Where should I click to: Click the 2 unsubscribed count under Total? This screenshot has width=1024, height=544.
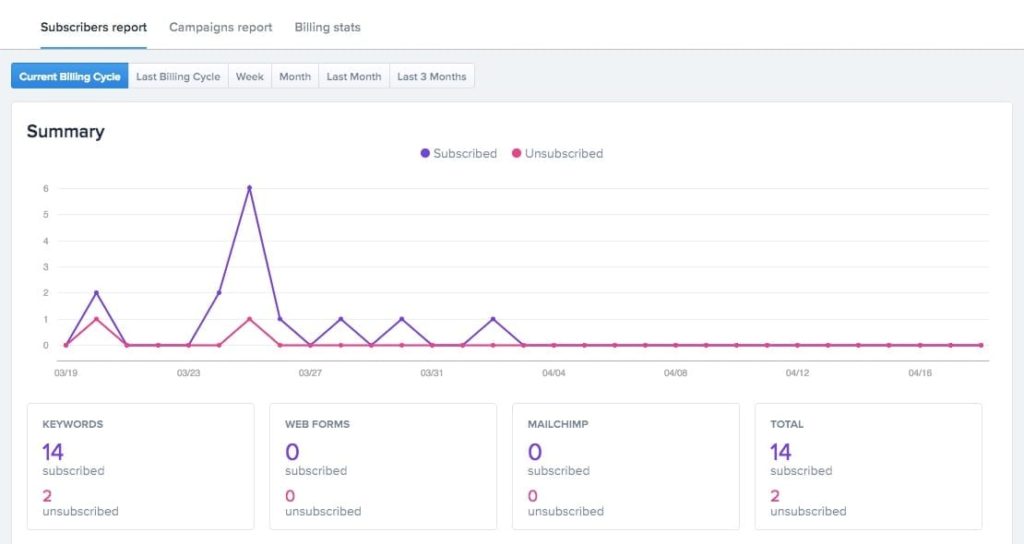click(775, 495)
